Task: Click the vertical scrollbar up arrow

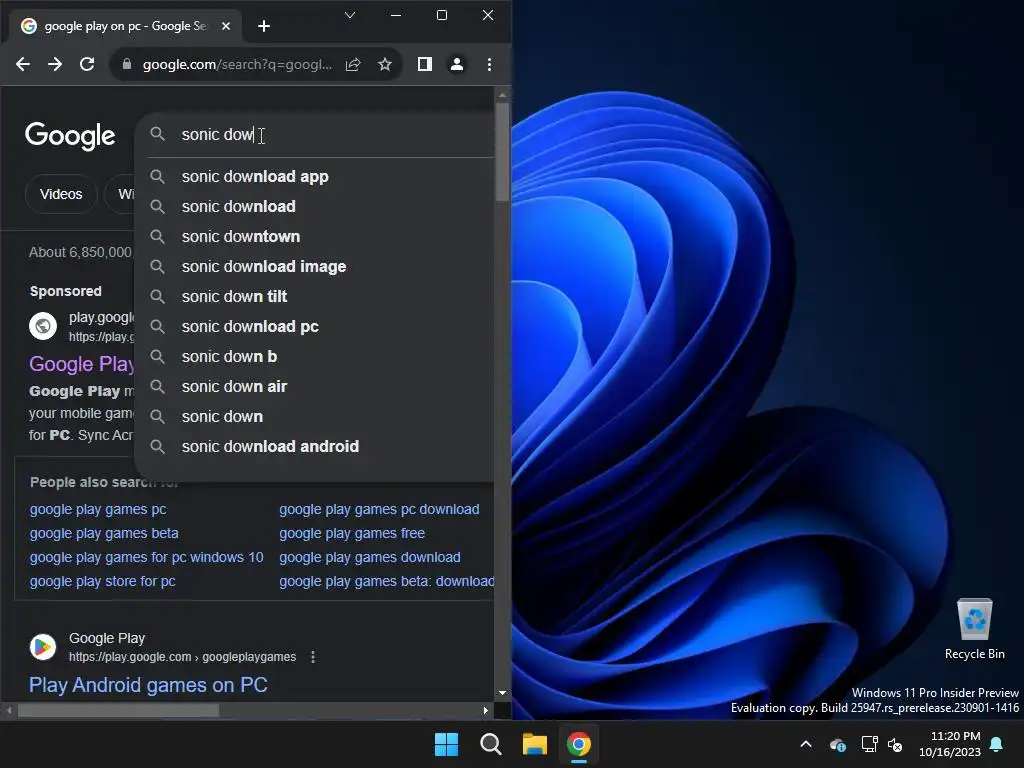Action: click(502, 95)
